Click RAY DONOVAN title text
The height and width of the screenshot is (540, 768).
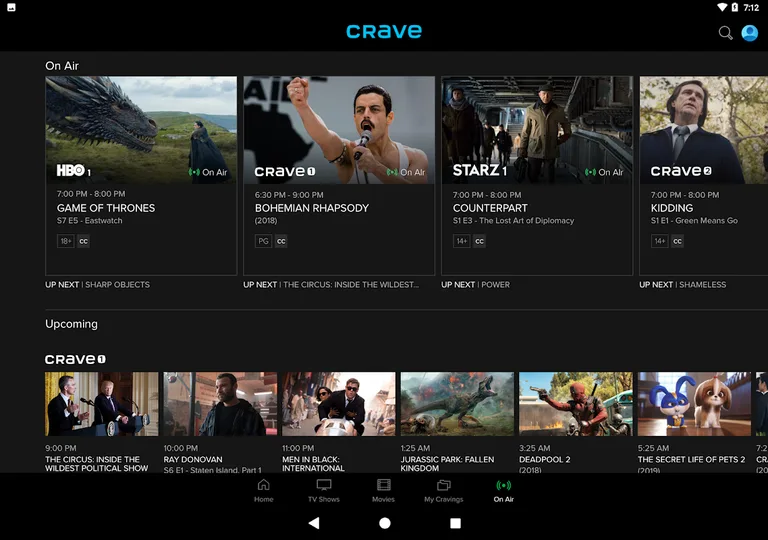coord(193,460)
